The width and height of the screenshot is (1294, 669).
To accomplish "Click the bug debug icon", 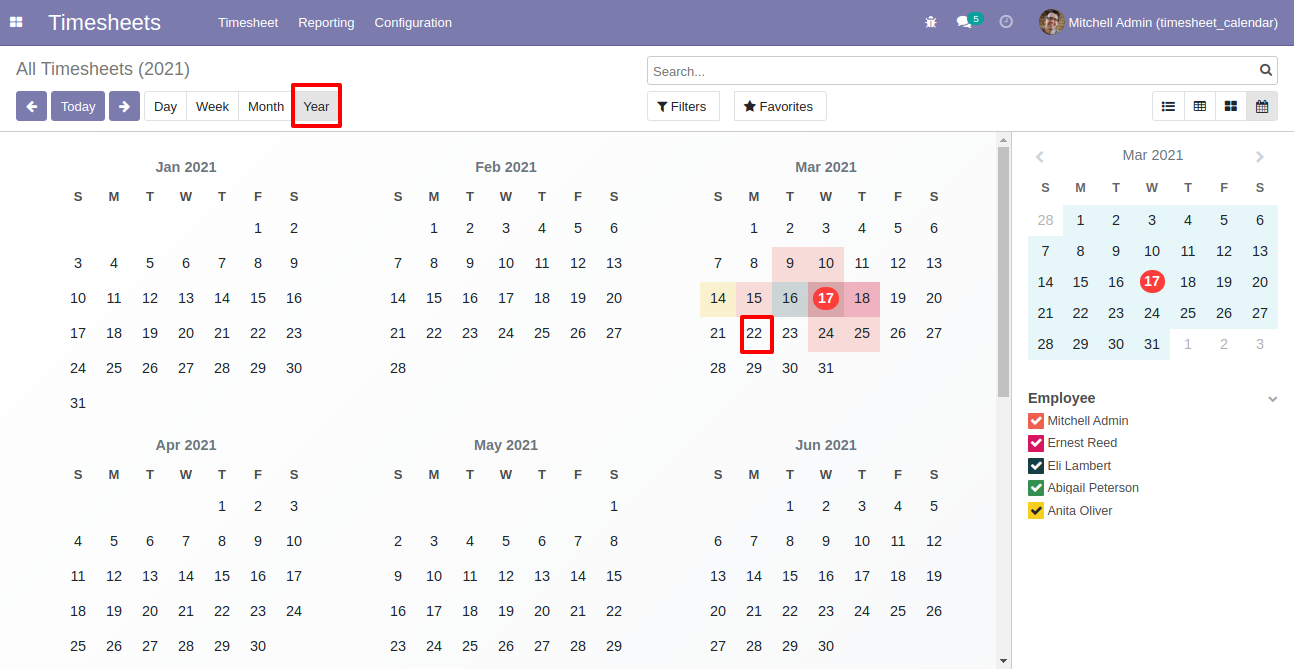I will pyautogui.click(x=931, y=22).
